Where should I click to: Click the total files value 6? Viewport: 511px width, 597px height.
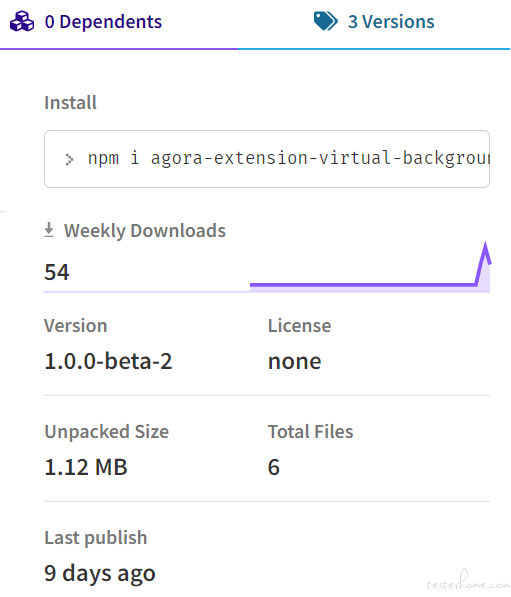point(274,467)
